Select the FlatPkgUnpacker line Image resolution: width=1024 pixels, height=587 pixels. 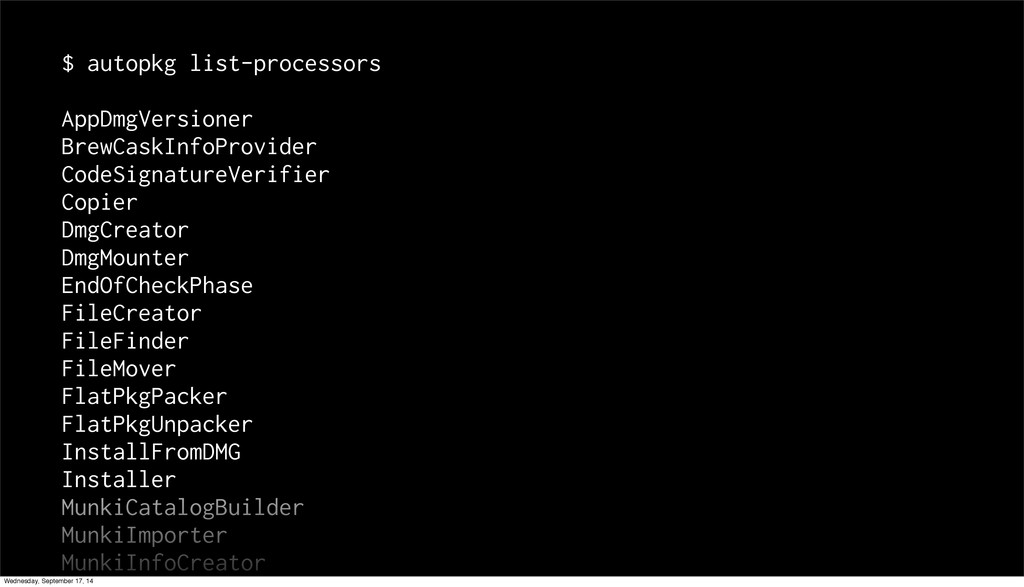pos(157,424)
